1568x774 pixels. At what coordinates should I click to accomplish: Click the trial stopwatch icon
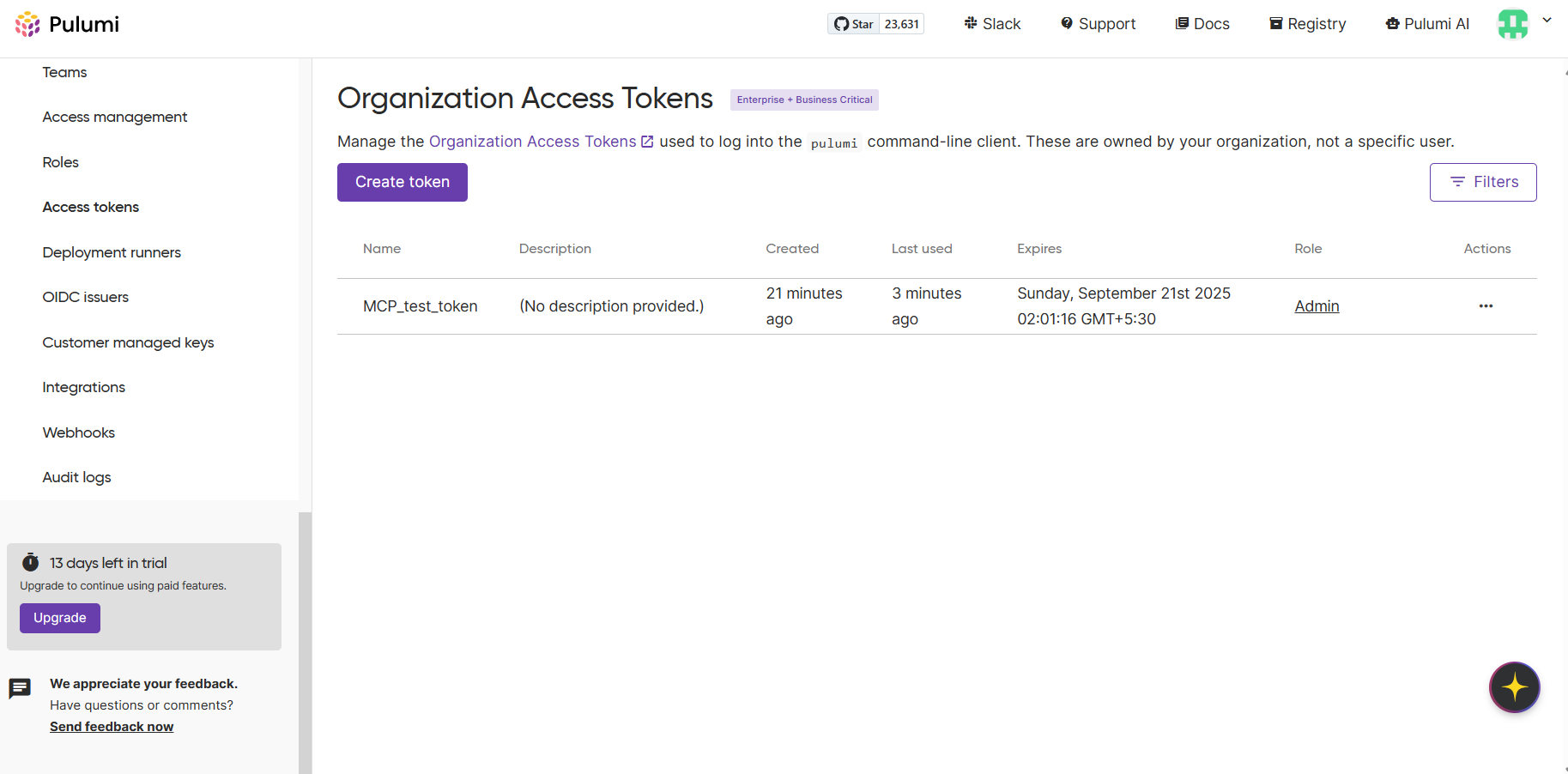click(x=30, y=562)
